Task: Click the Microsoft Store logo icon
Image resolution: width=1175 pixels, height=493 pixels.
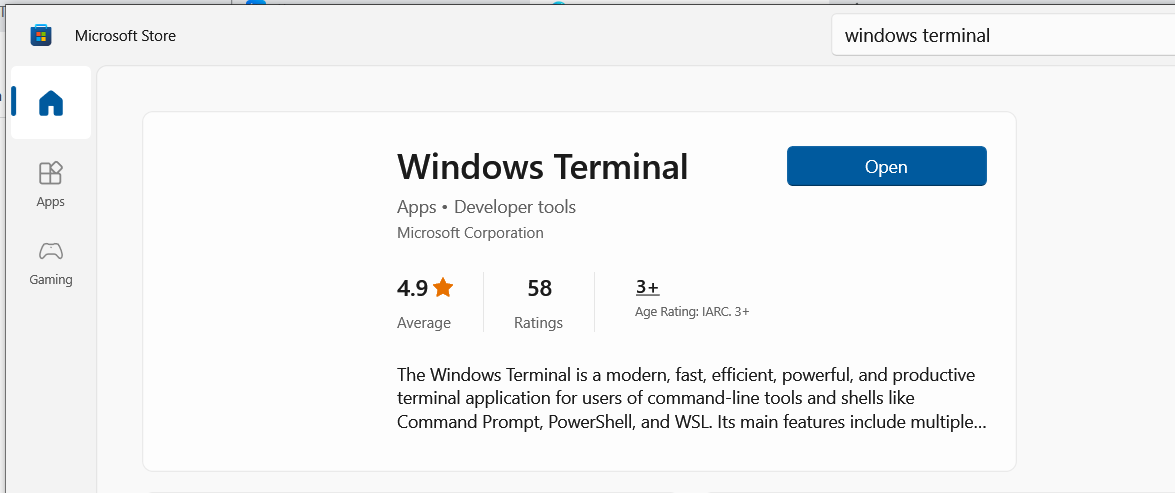Action: 40,36
